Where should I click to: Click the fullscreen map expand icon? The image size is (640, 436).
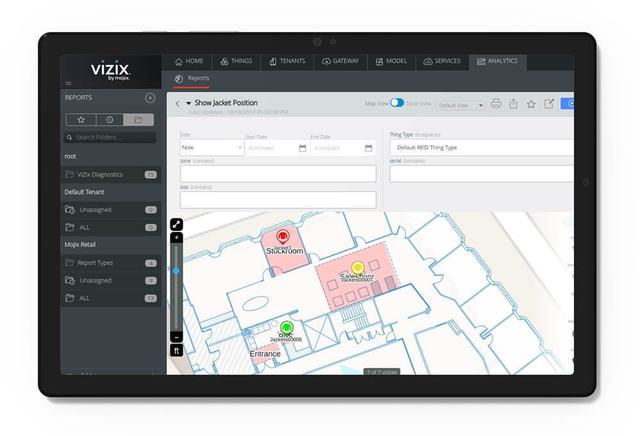pos(176,225)
